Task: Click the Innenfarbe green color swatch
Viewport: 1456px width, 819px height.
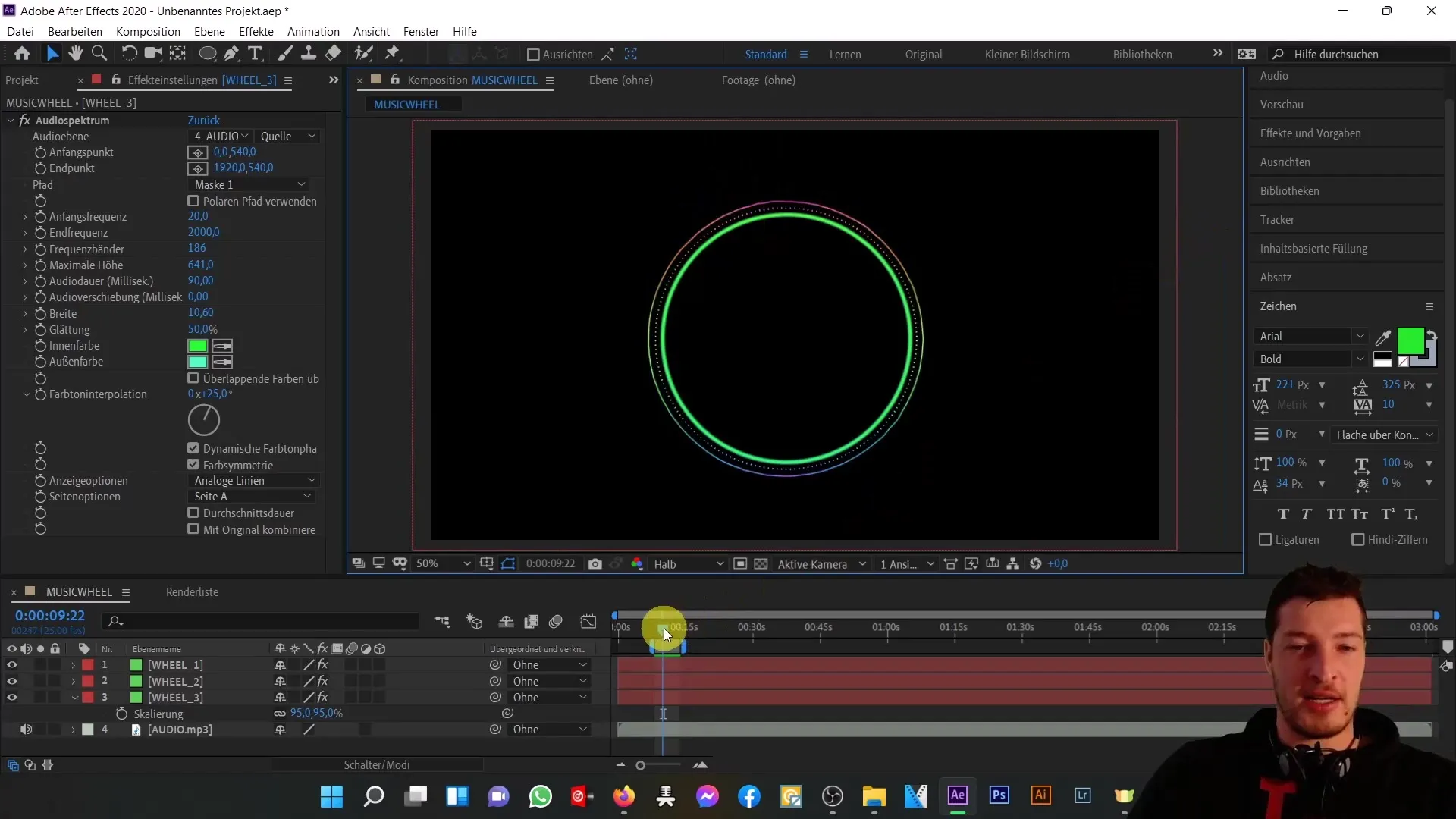Action: [197, 347]
